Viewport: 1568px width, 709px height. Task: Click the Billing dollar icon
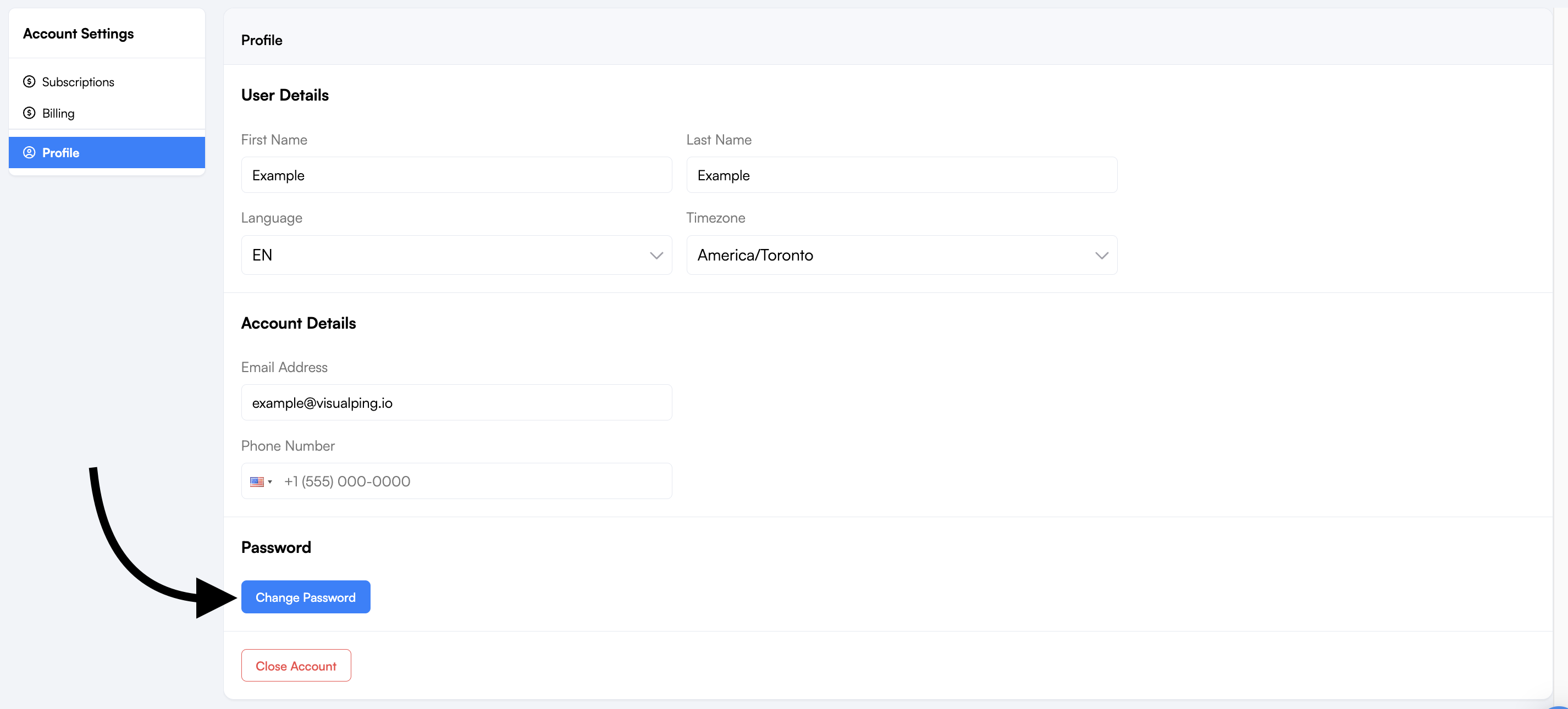(x=29, y=113)
